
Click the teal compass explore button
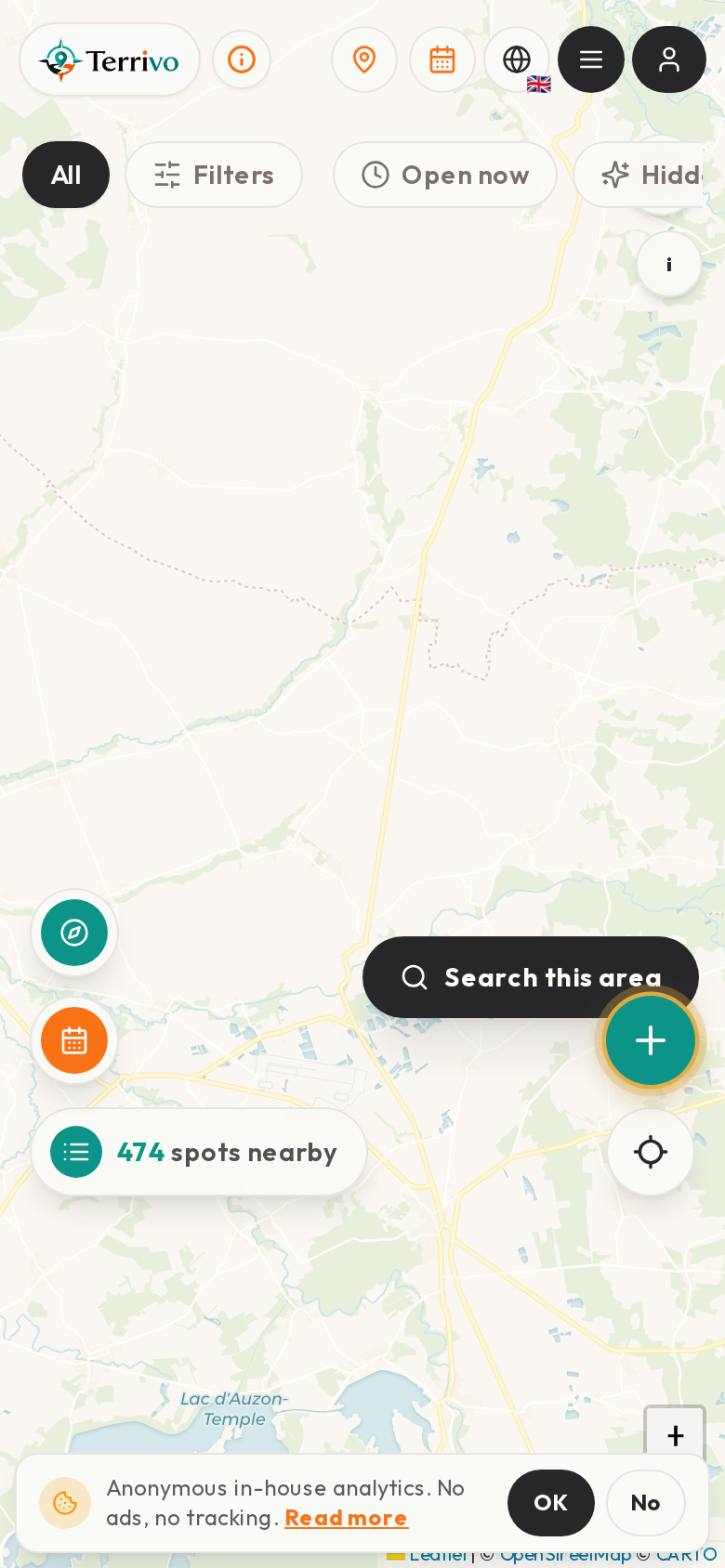click(x=74, y=933)
